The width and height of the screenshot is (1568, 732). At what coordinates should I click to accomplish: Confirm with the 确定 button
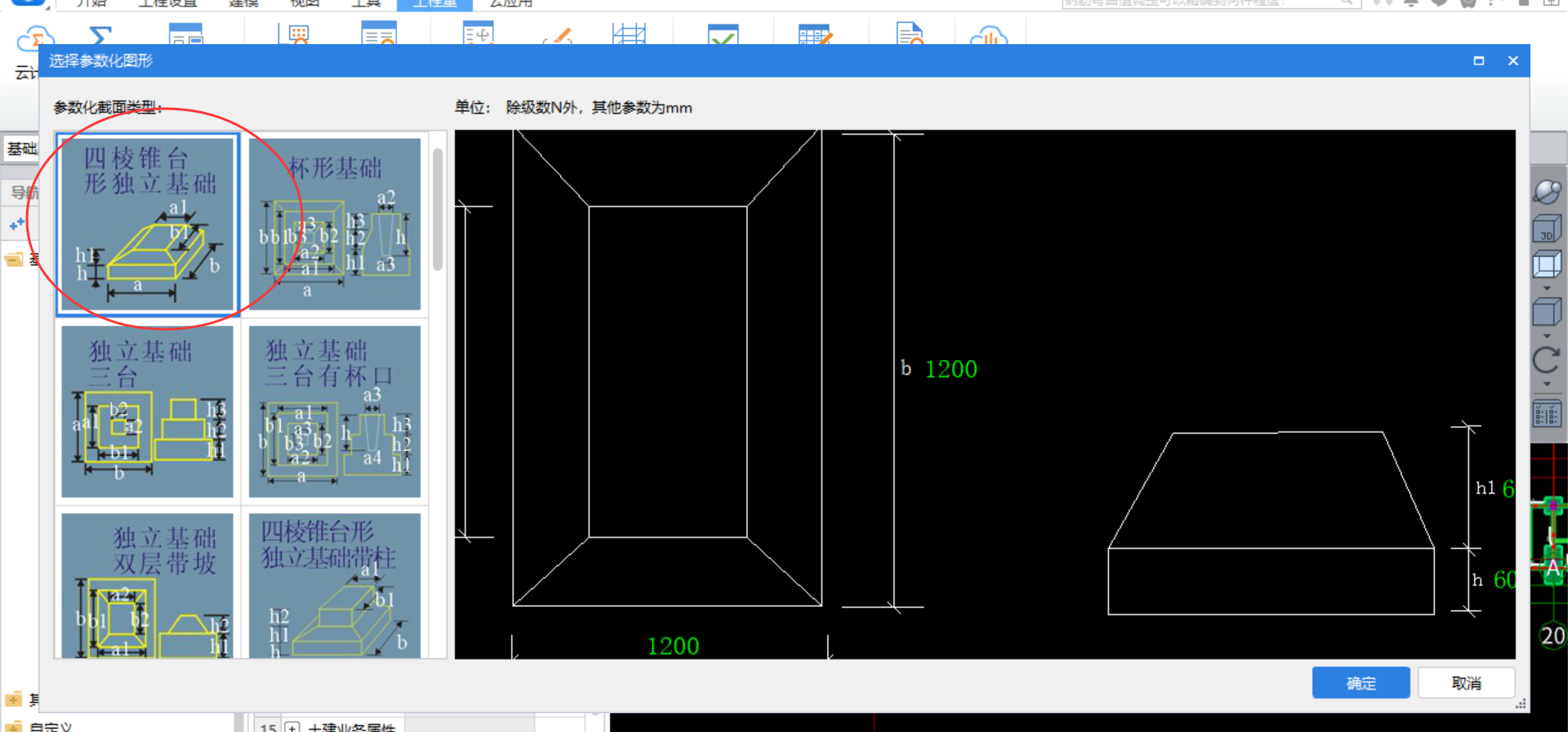point(1361,683)
